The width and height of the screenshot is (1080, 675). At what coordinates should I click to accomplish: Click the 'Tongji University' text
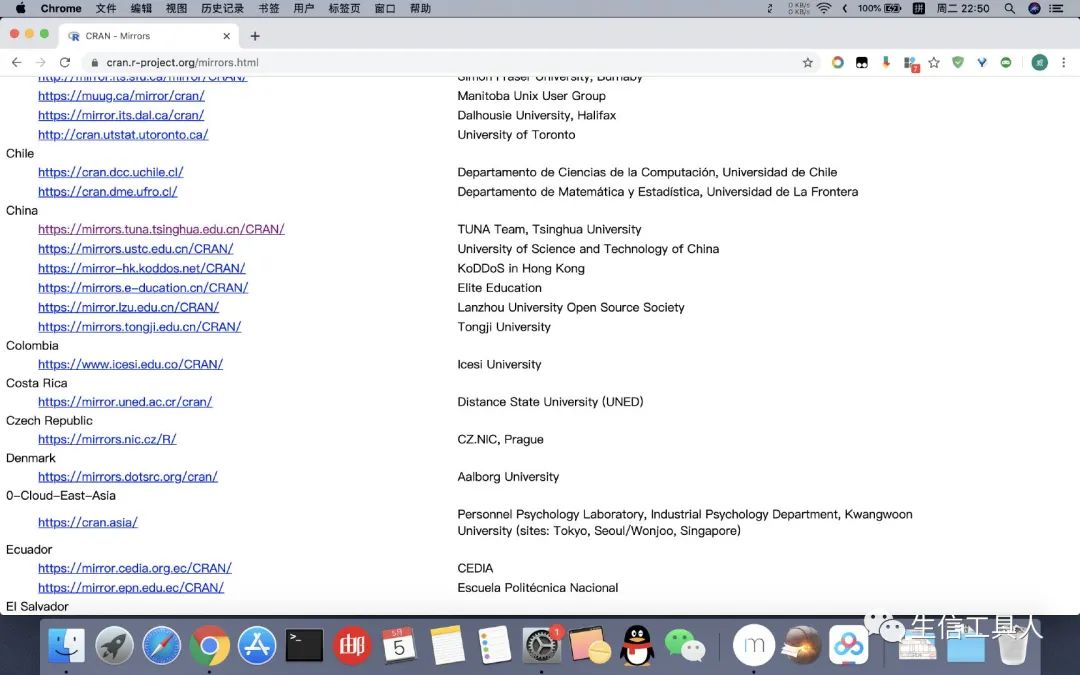coord(504,327)
